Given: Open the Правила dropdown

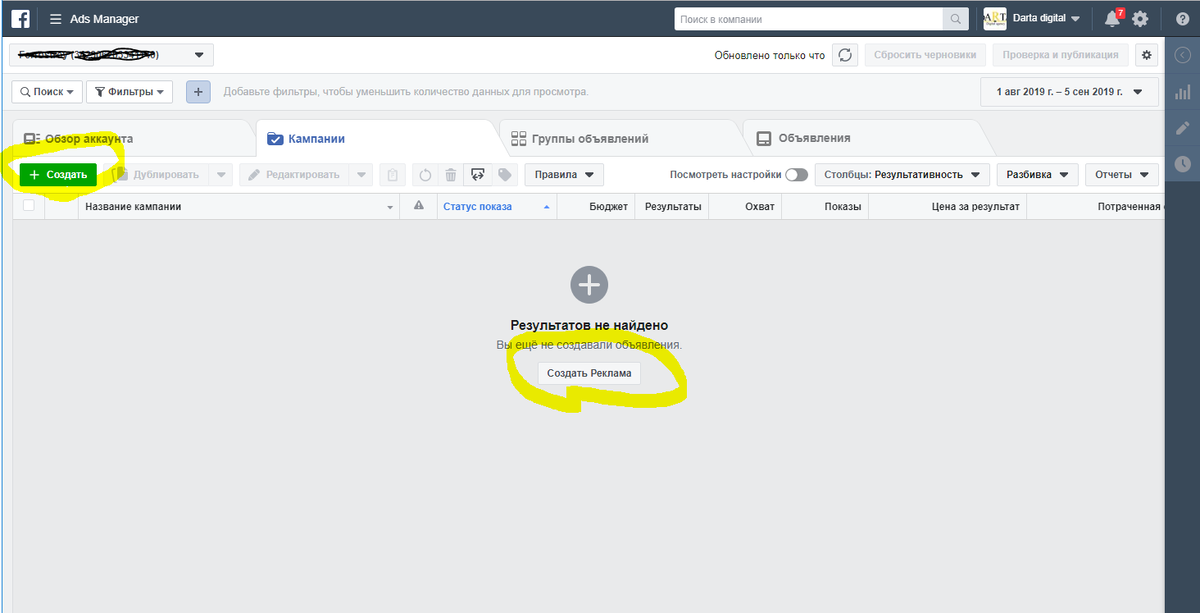Looking at the screenshot, I should (x=564, y=175).
